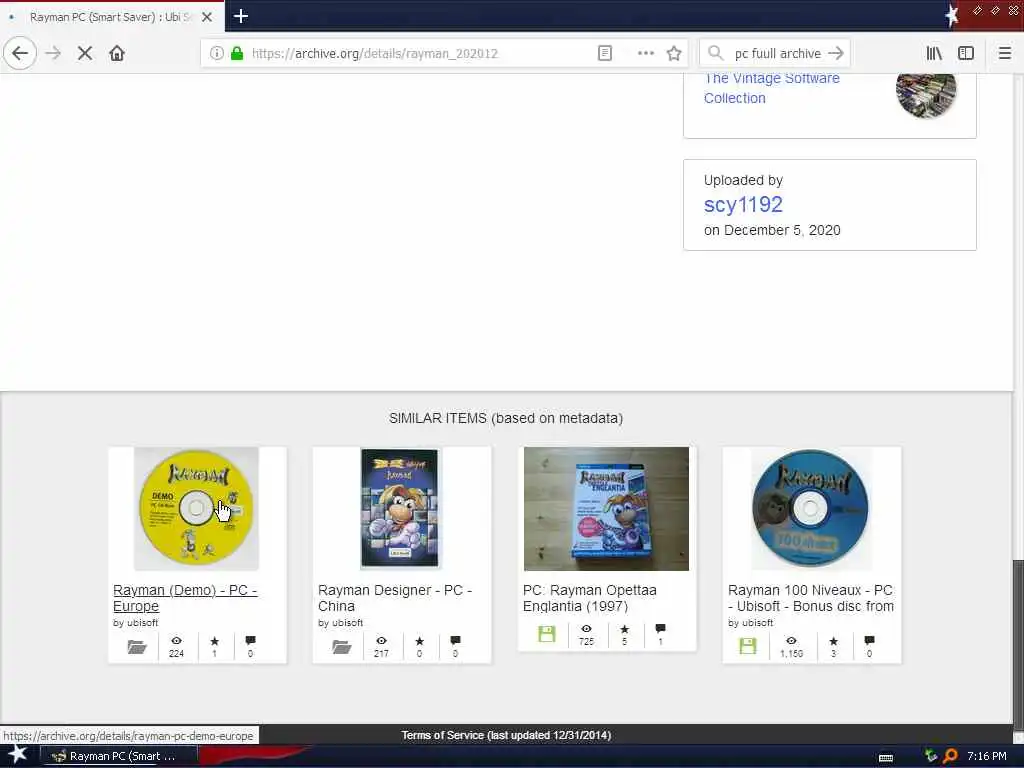
Task: Go back to the previous page
Action: tap(20, 54)
